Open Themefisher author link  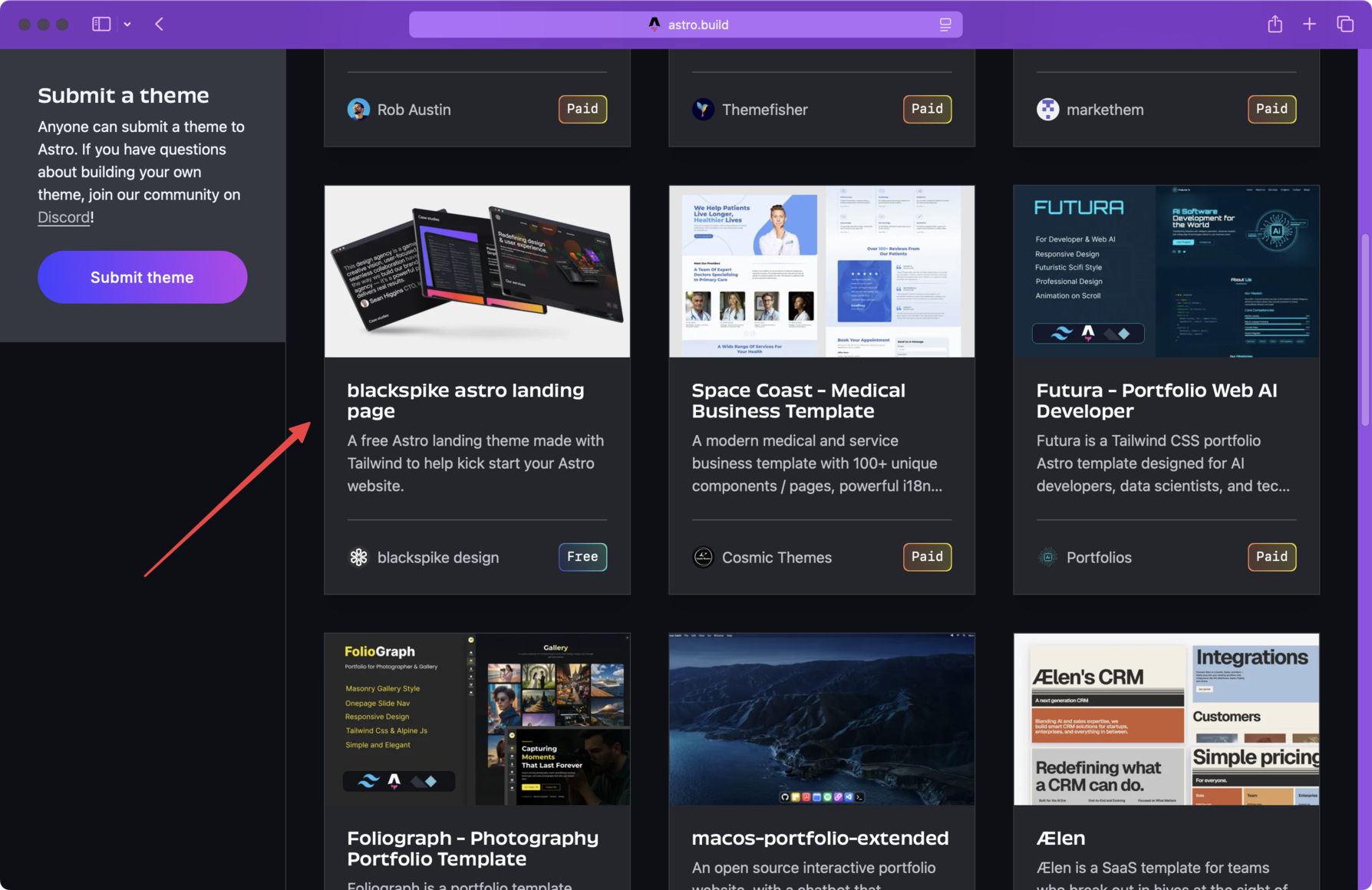pos(765,110)
